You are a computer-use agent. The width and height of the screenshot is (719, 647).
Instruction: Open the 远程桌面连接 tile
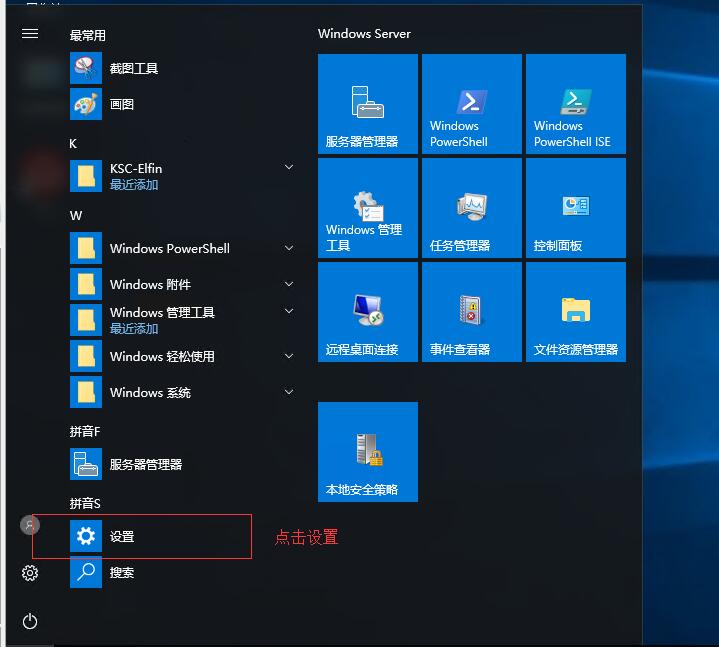click(368, 312)
